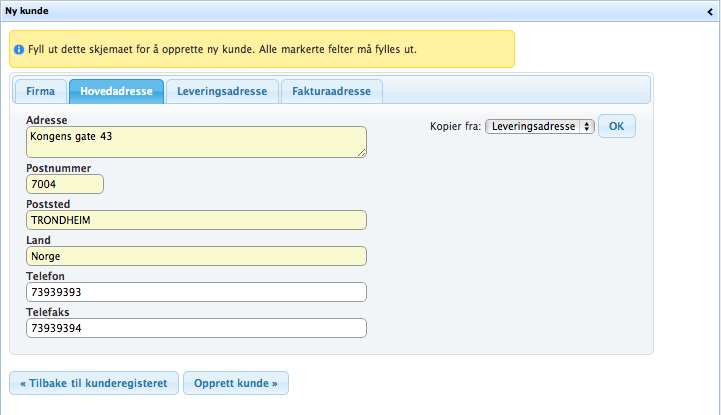721x415 pixels.
Task: Click into the Postnummer field
Action: point(65,184)
